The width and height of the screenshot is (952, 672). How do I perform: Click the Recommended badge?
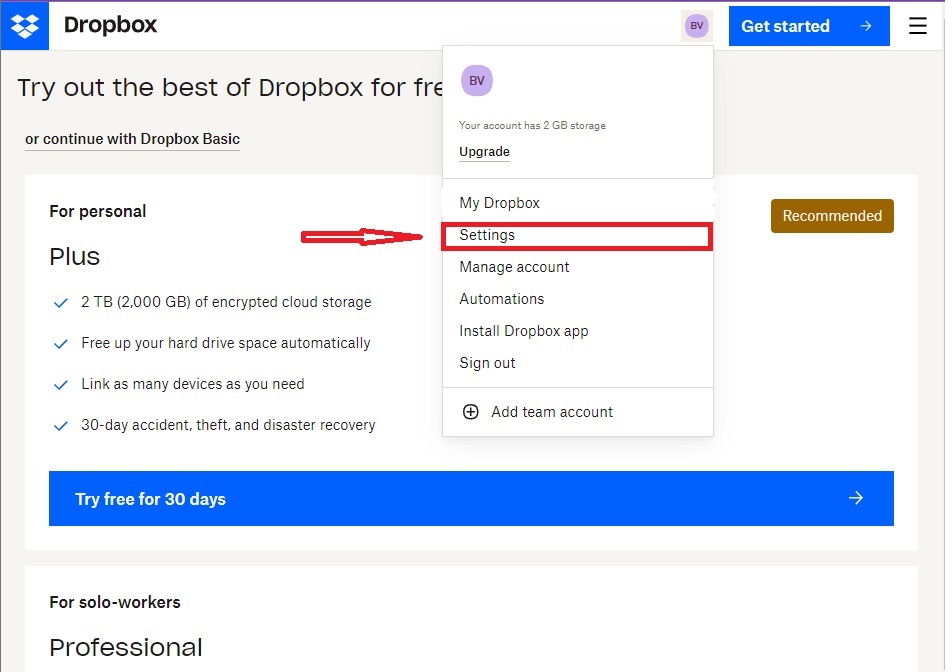[832, 216]
